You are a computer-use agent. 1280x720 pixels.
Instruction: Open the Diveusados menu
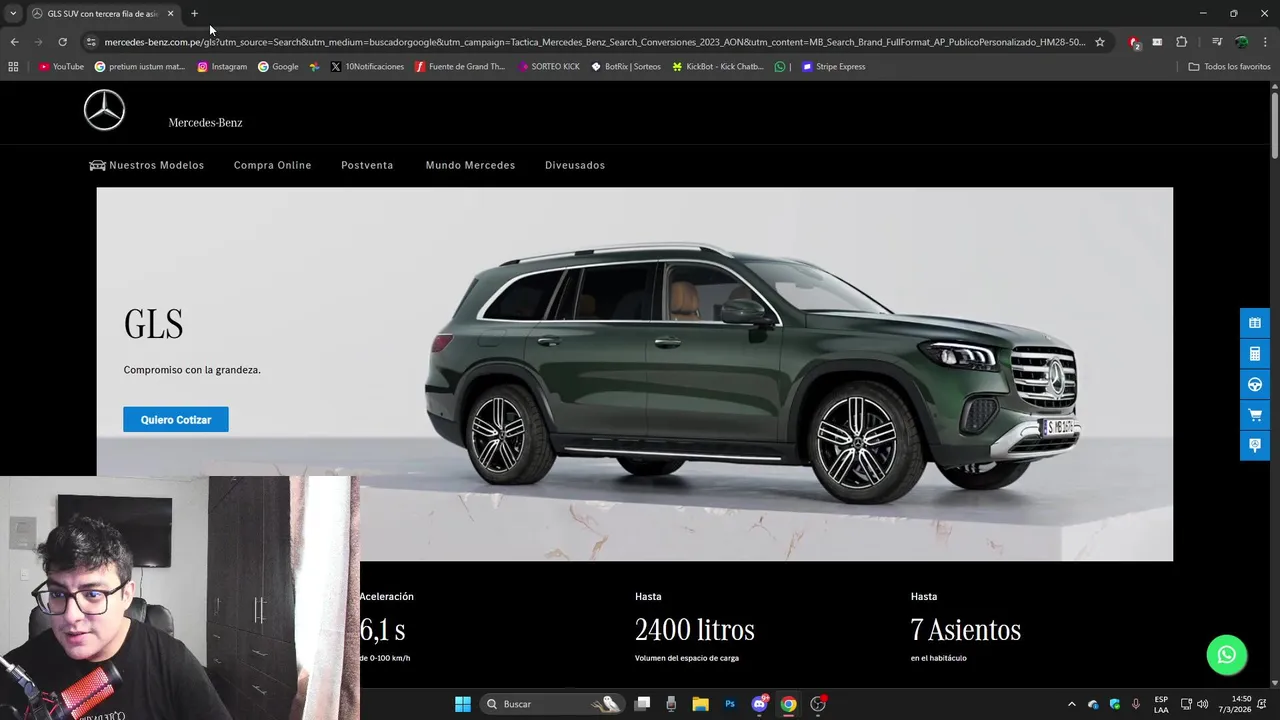click(x=575, y=165)
